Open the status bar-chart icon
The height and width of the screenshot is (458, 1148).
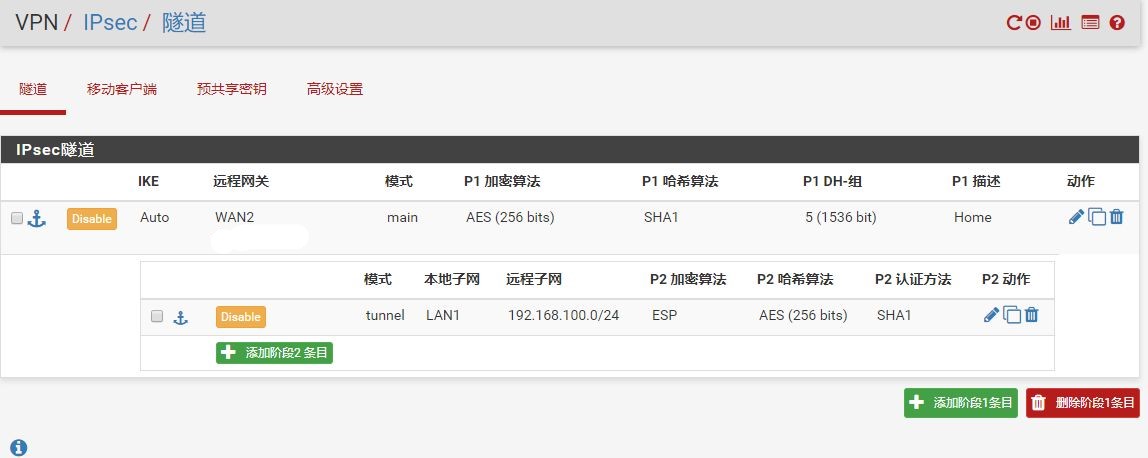pyautogui.click(x=1060, y=23)
